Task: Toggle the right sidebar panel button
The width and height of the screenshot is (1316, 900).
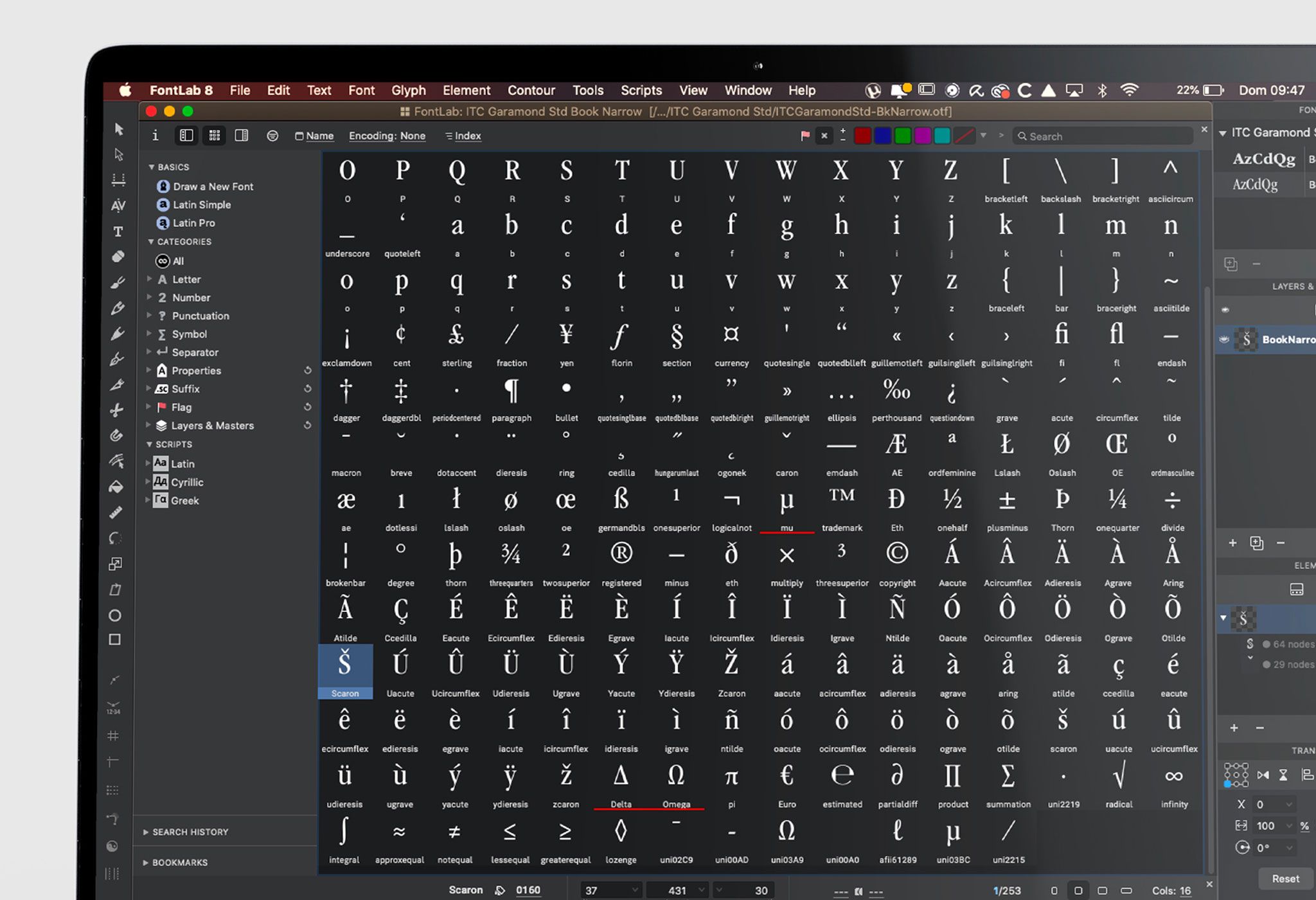Action: pyautogui.click(x=242, y=136)
